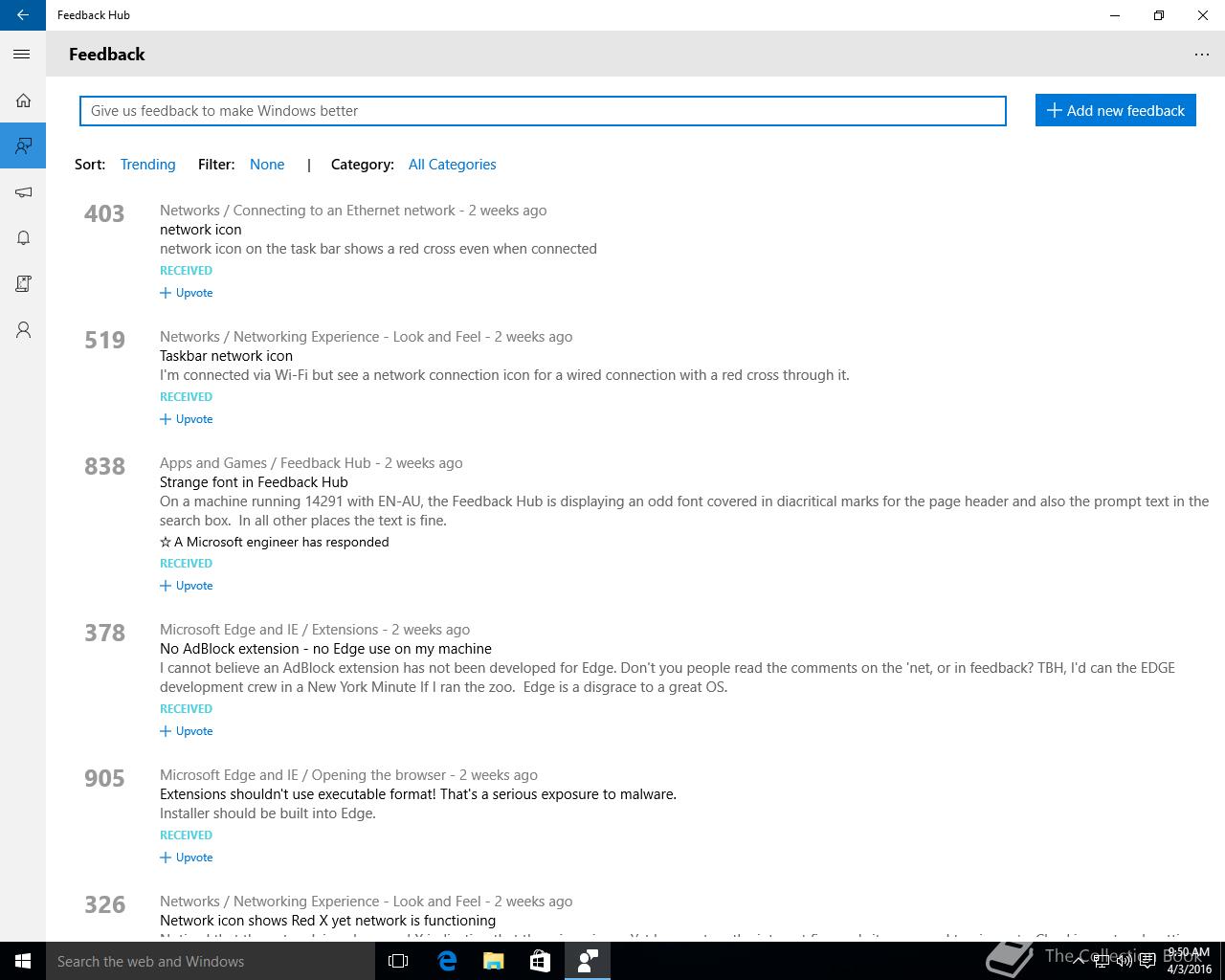Open the All Categories dropdown
1225x980 pixels.
[453, 165]
